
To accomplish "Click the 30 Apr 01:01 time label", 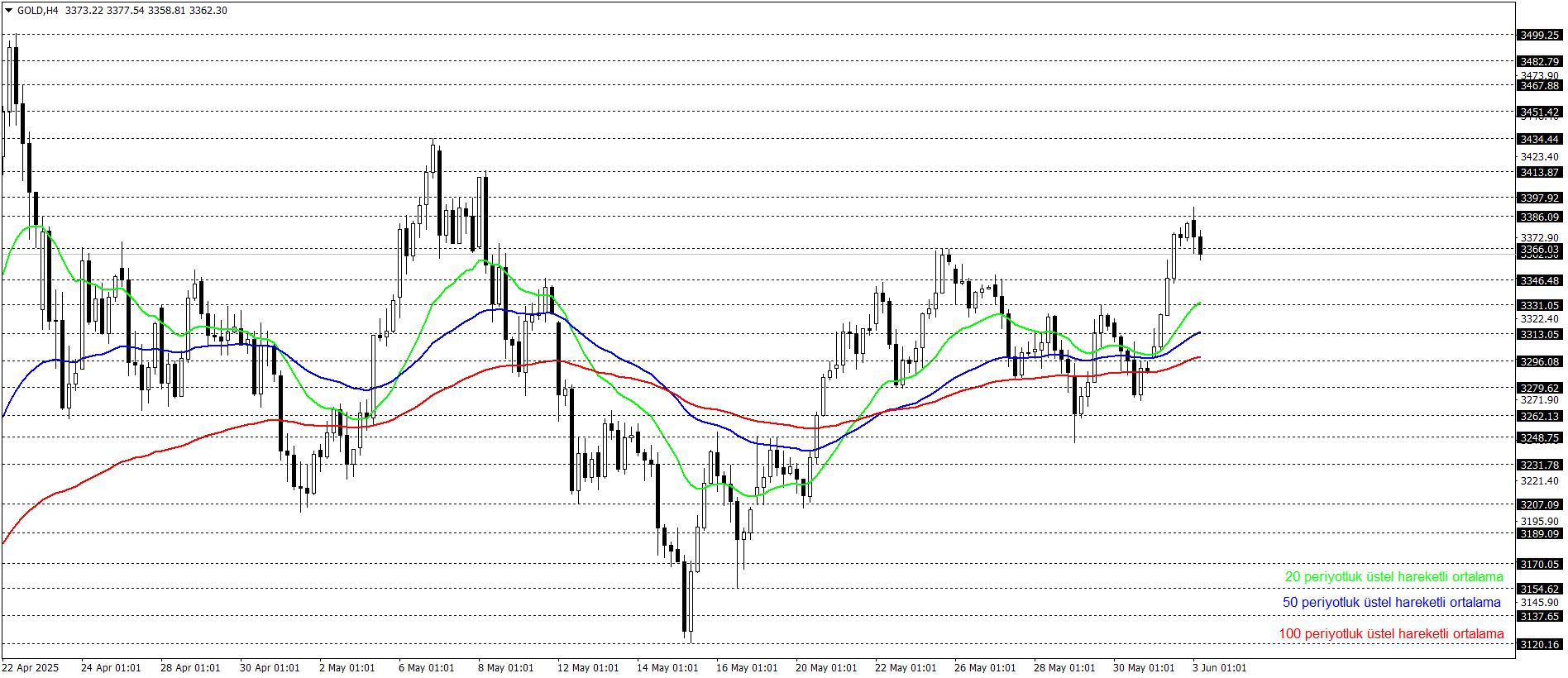I will coord(270,667).
